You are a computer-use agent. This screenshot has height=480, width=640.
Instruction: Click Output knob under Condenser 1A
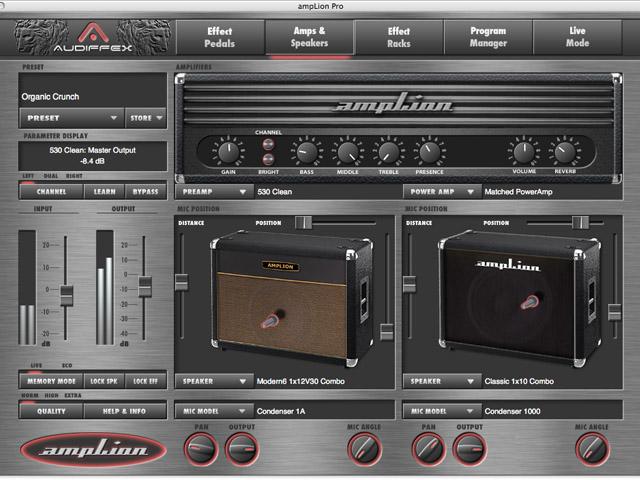click(242, 449)
